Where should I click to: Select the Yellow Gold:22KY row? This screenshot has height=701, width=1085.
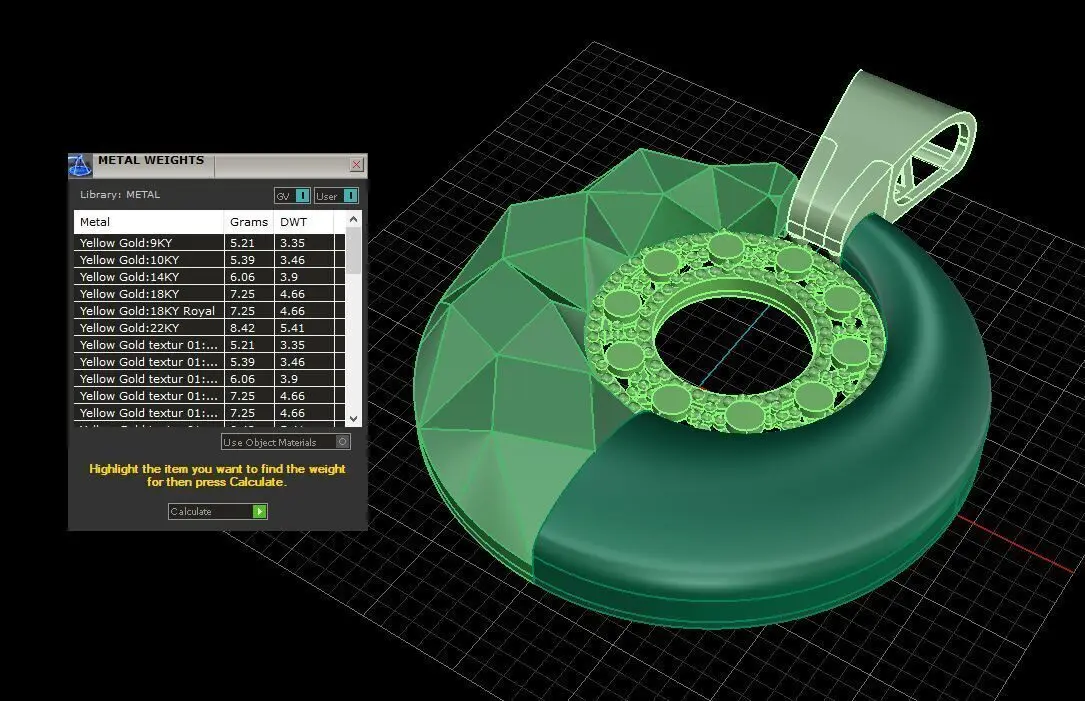click(x=210, y=328)
